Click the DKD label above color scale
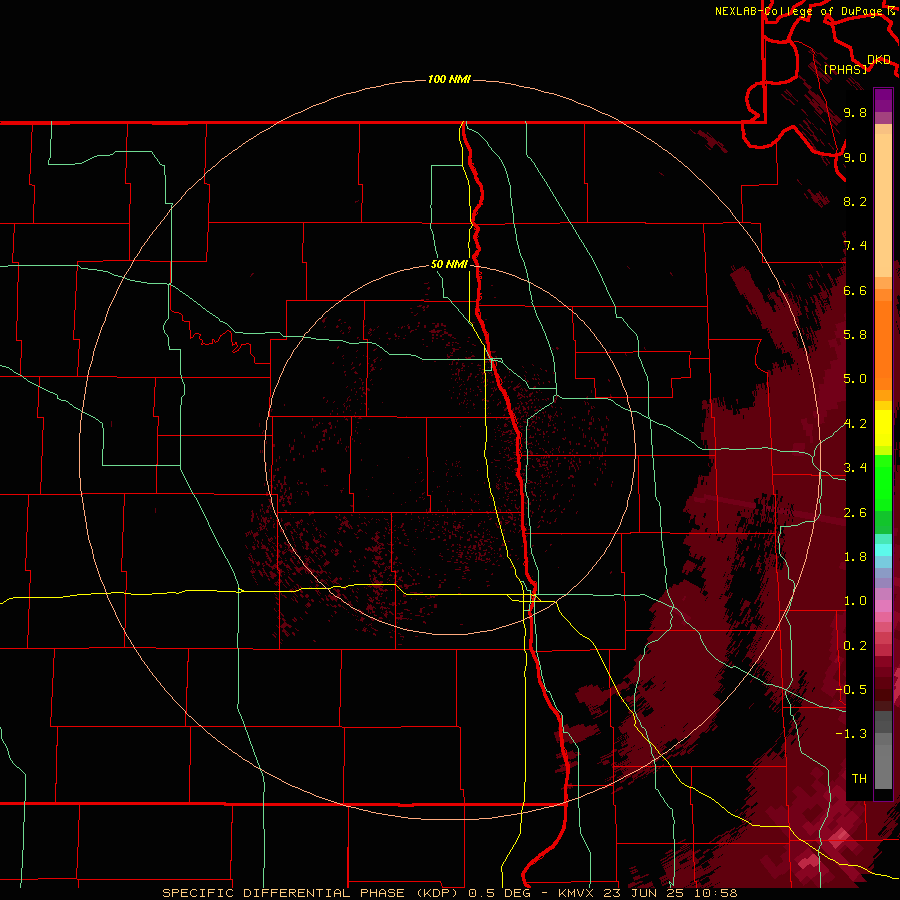 [879, 60]
